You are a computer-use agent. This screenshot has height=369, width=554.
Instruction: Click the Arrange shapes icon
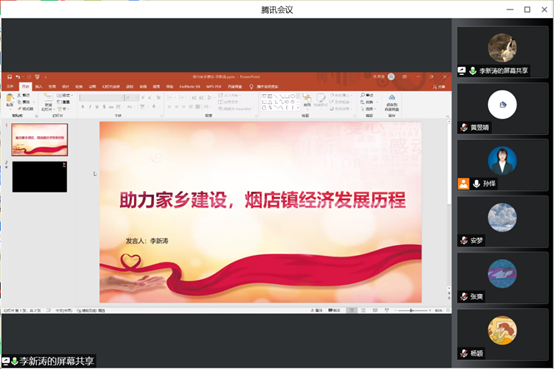[307, 98]
